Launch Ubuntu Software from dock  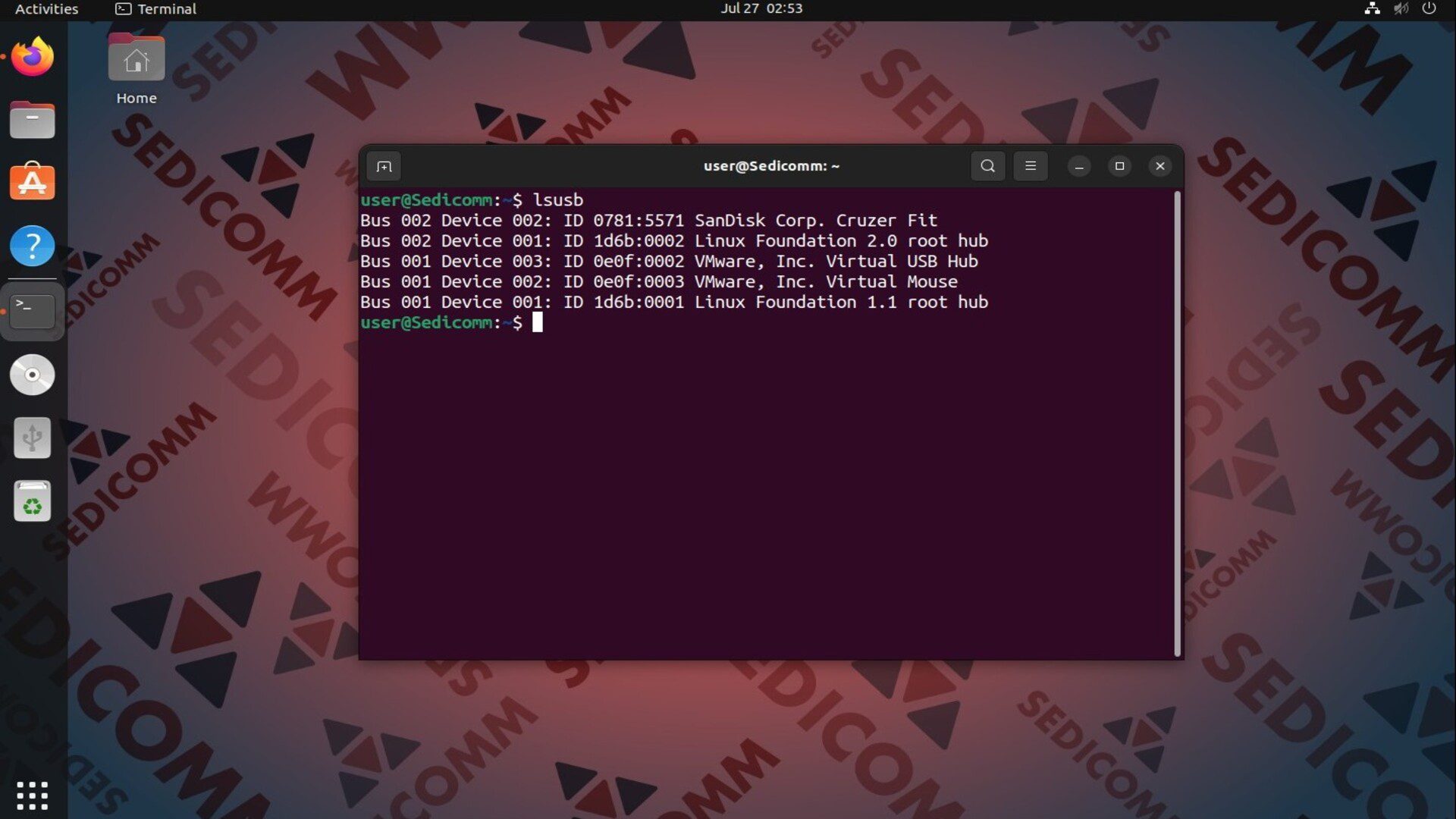pyautogui.click(x=32, y=182)
